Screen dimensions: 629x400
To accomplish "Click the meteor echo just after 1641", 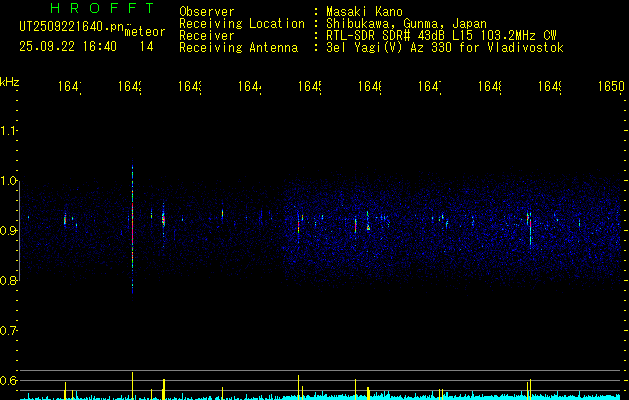I will 65,220.
